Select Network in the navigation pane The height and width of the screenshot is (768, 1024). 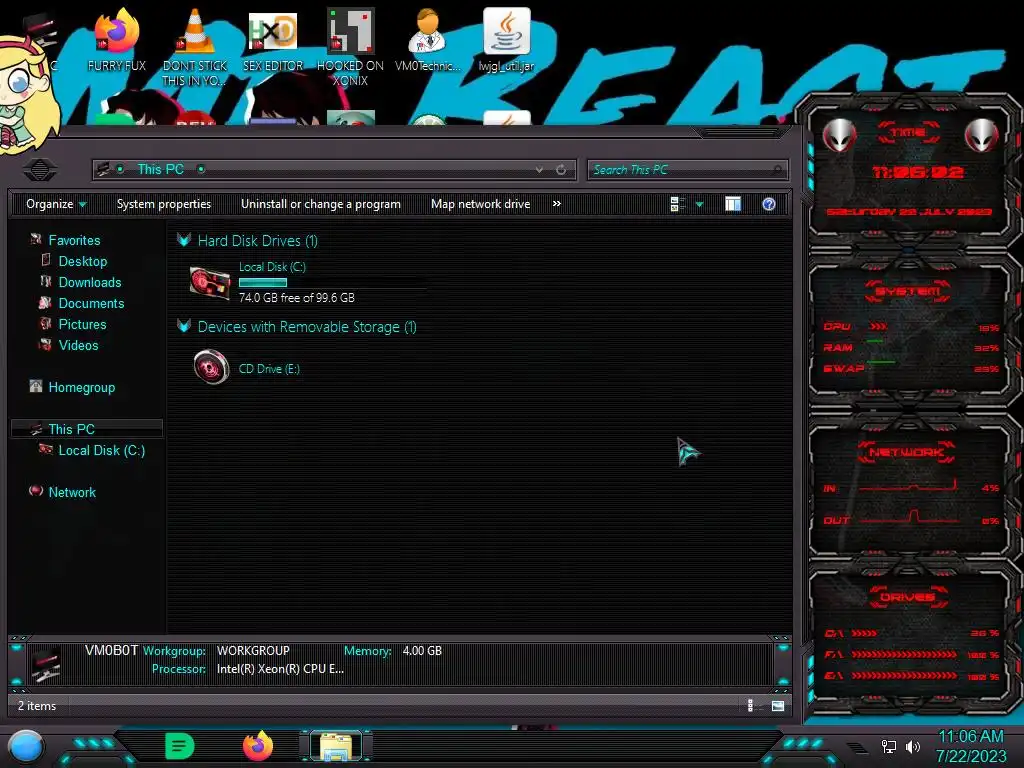click(x=72, y=492)
